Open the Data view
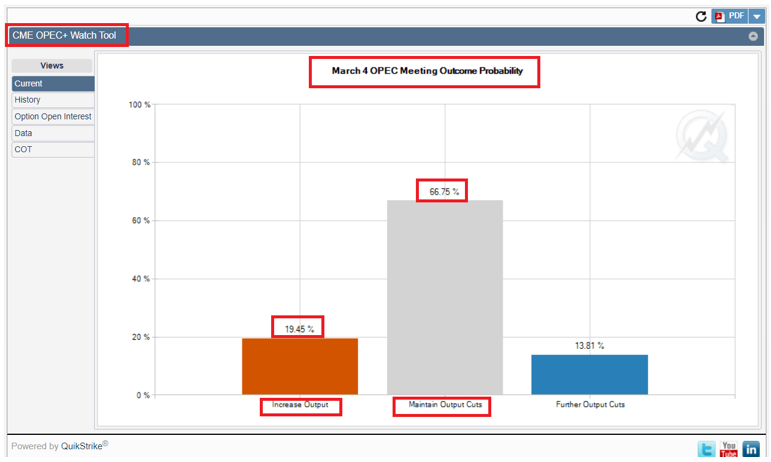 point(53,133)
